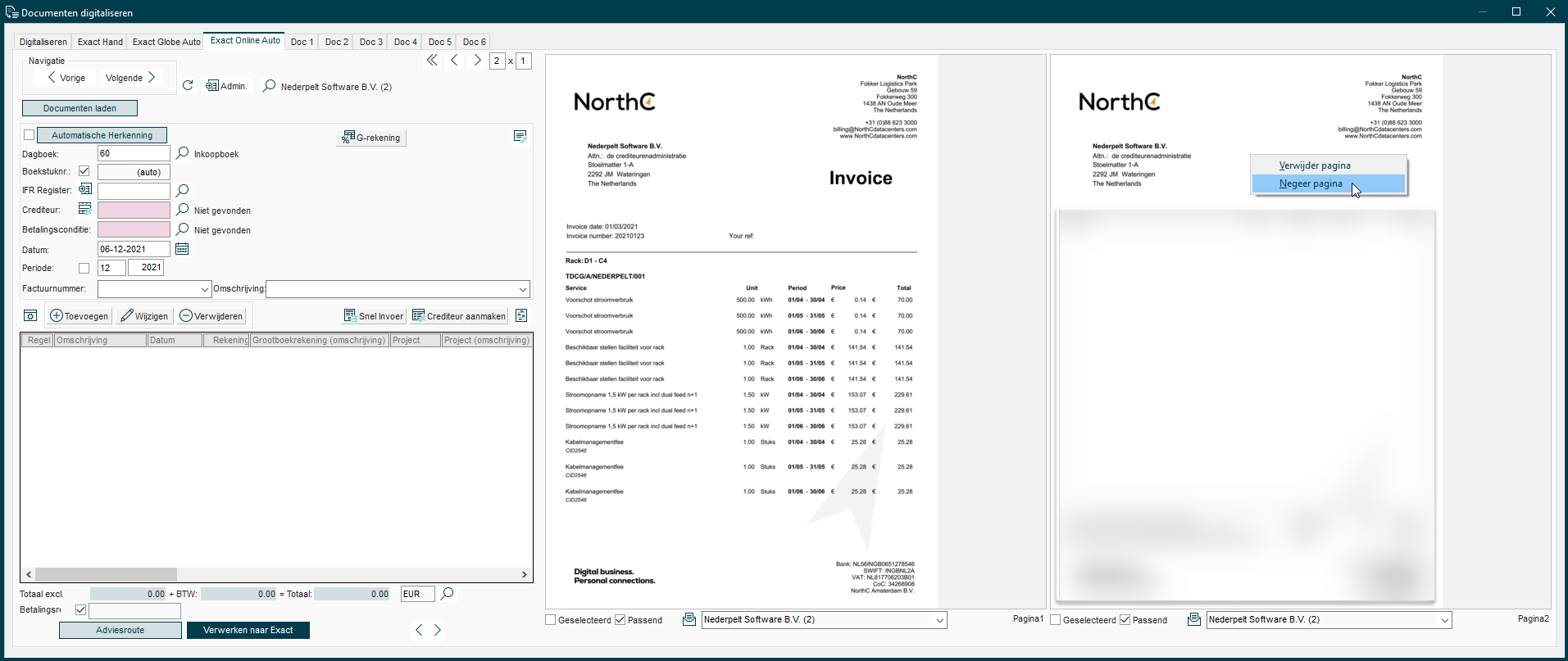
Task: Click Automatische Herkenning button
Action: [102, 135]
